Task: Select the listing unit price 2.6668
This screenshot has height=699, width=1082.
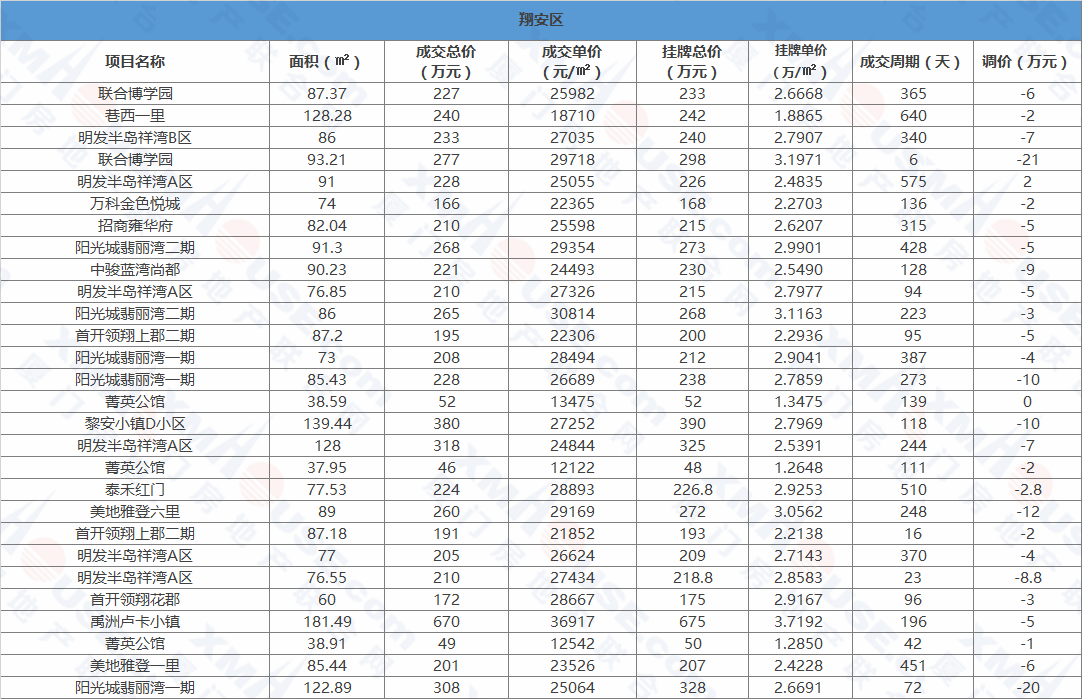Action: (x=798, y=93)
